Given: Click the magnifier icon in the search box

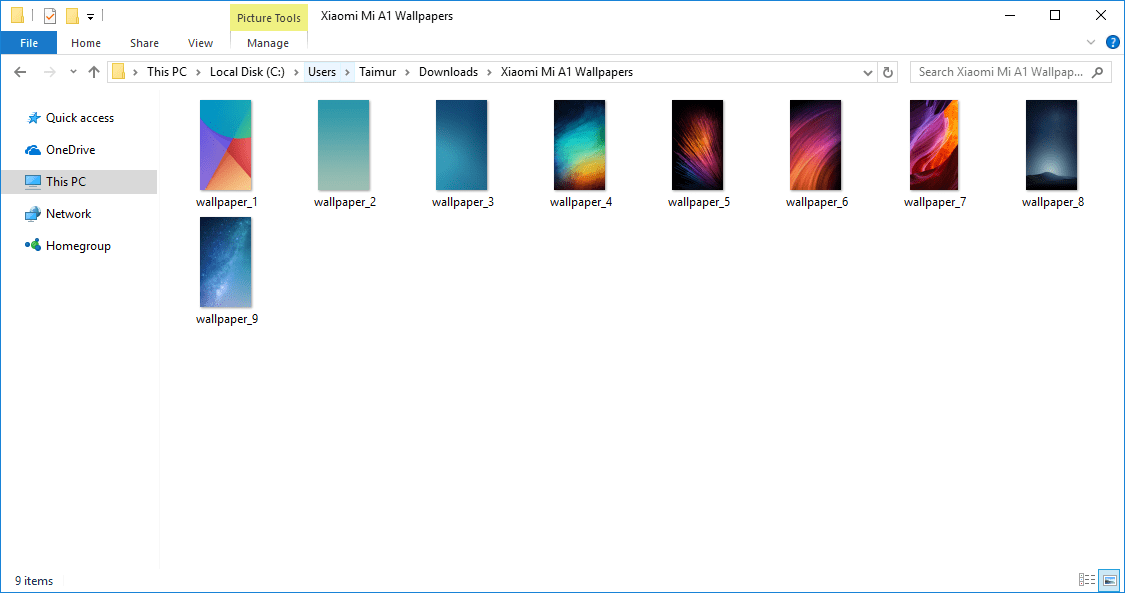Looking at the screenshot, I should point(1098,72).
